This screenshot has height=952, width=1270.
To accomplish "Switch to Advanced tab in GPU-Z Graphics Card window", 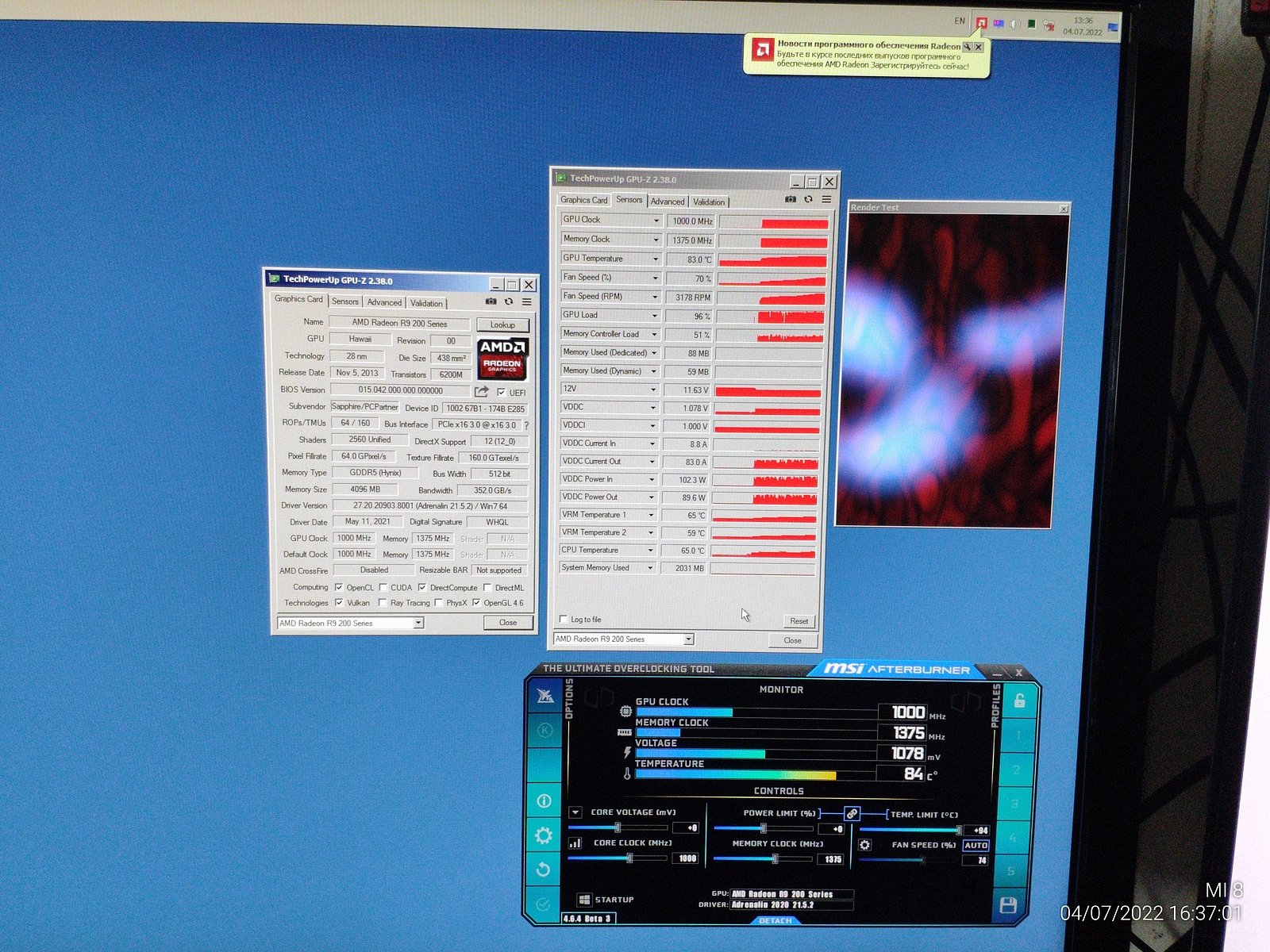I will pos(384,302).
